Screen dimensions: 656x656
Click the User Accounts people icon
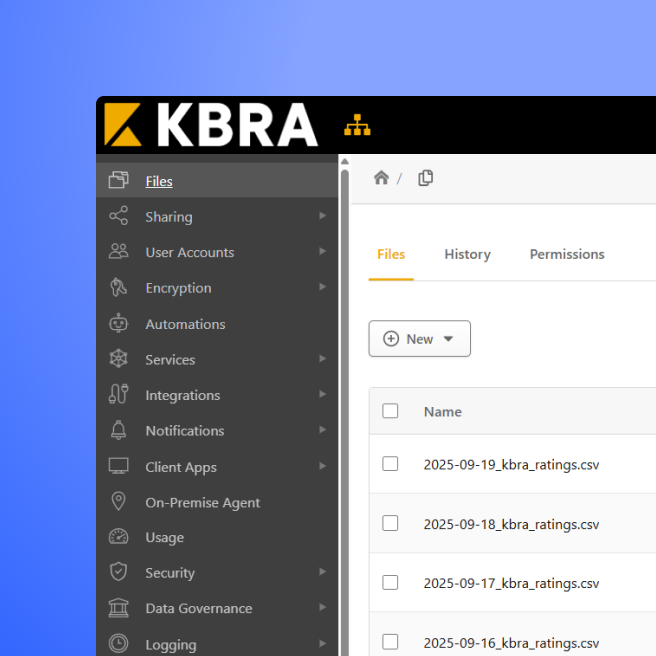(x=118, y=251)
